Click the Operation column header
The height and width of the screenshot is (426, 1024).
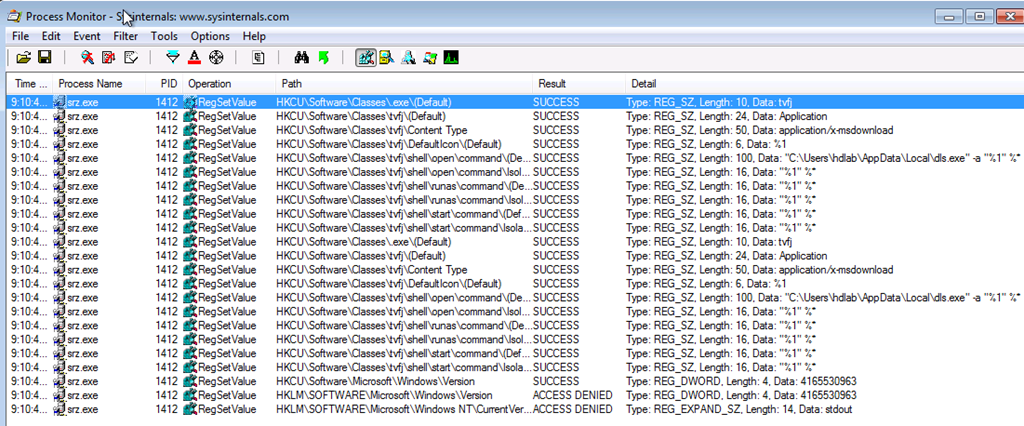210,83
